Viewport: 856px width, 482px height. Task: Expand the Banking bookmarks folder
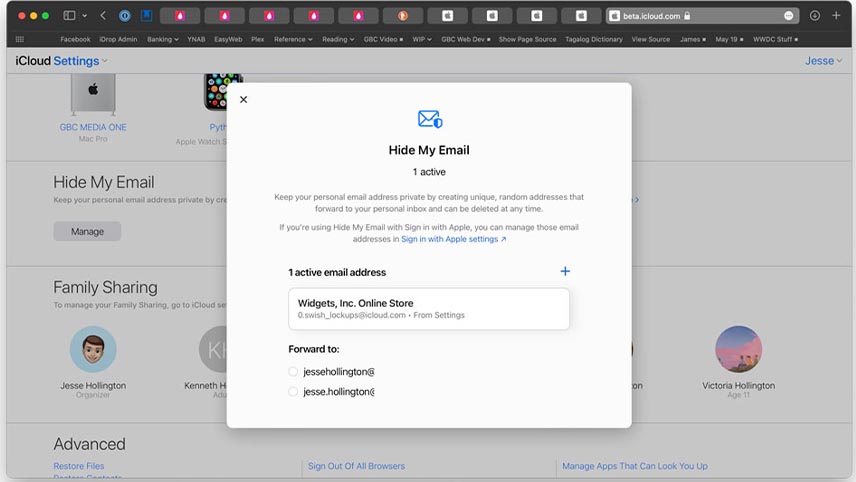163,39
